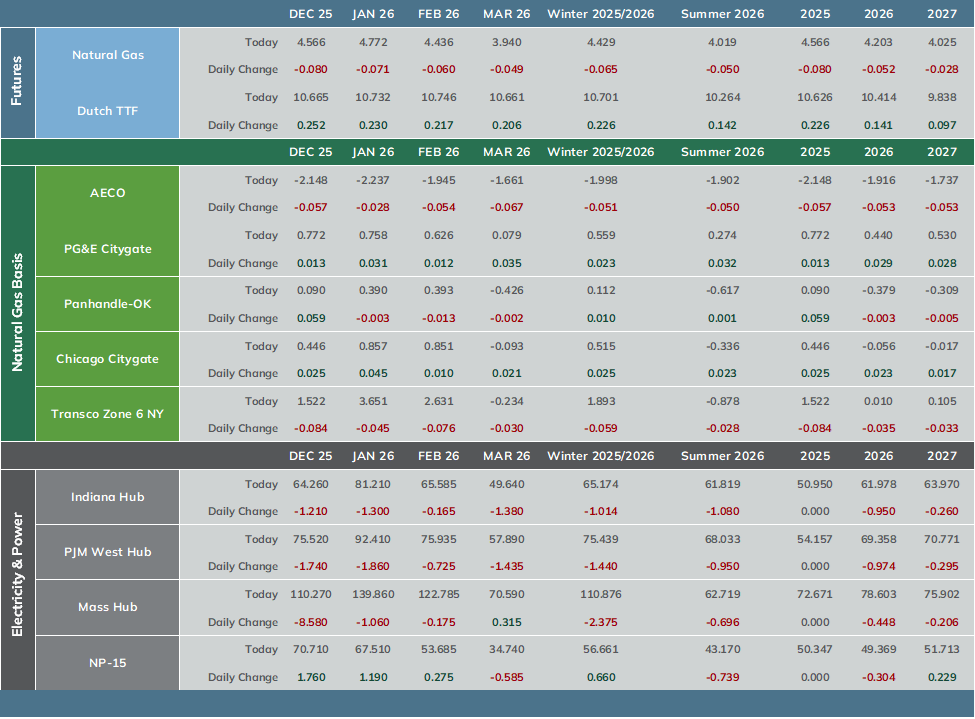
Task: Click the PG&E Citygate label
Action: click(x=108, y=249)
